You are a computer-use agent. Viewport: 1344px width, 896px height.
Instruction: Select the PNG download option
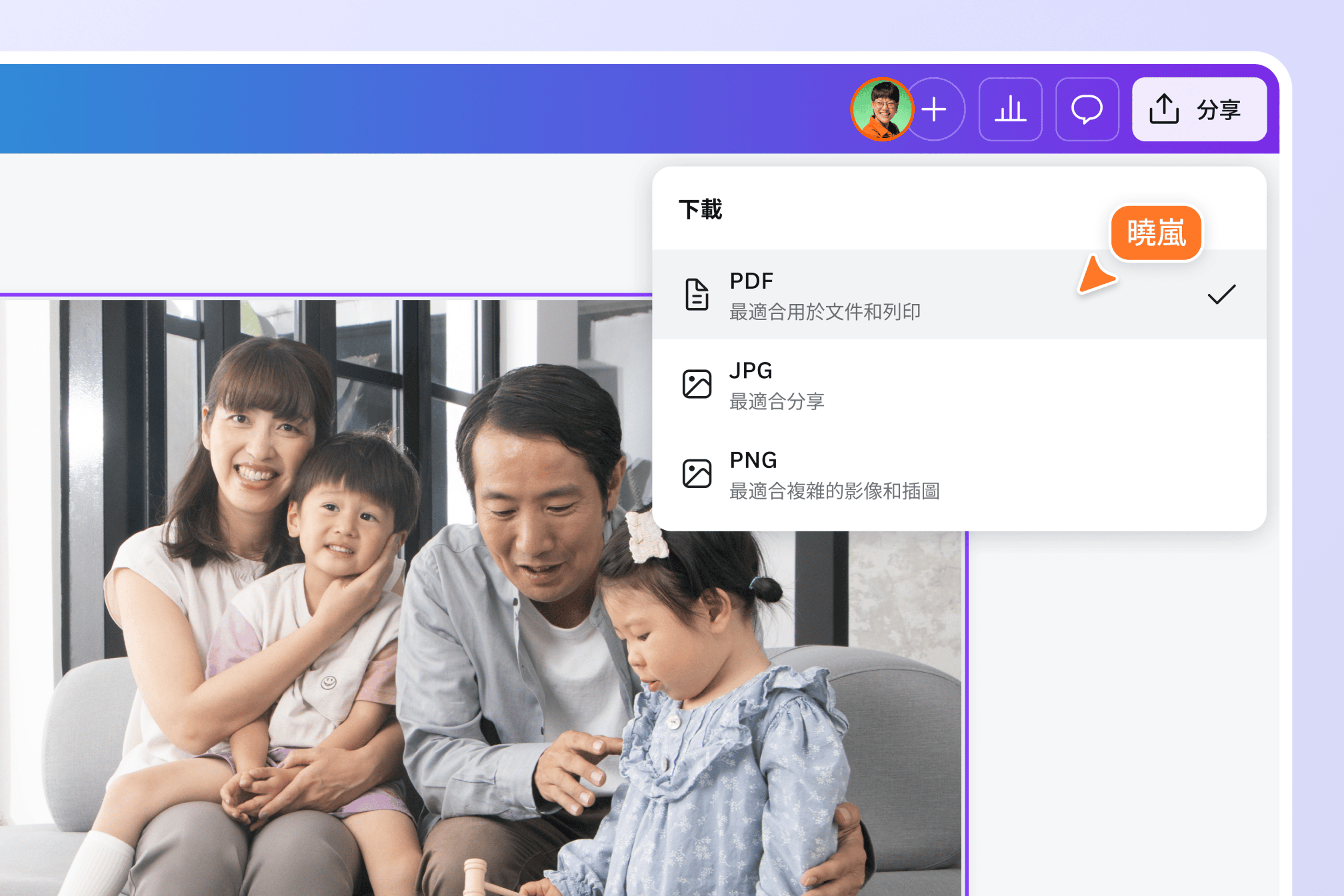959,474
